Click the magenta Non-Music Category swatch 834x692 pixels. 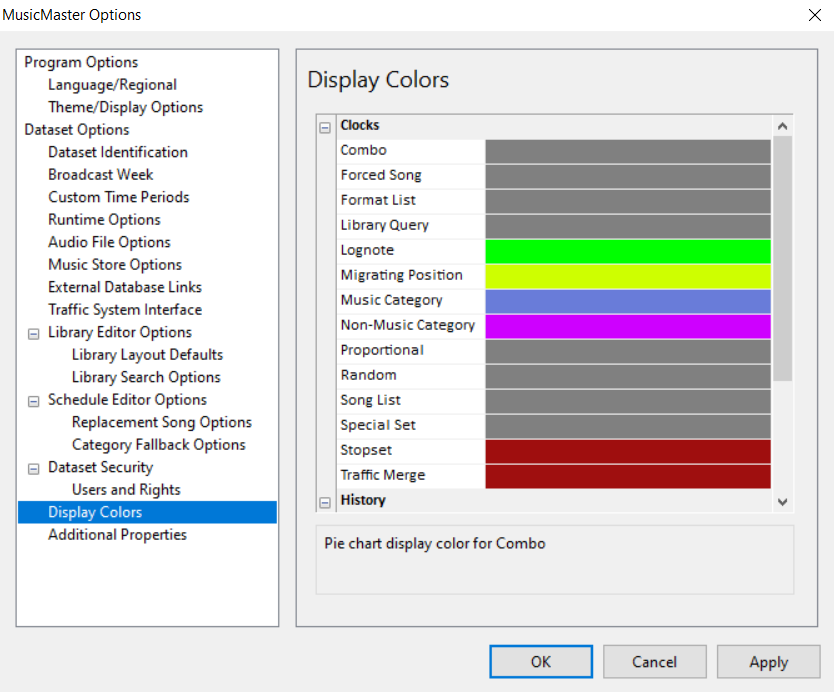tap(627, 326)
